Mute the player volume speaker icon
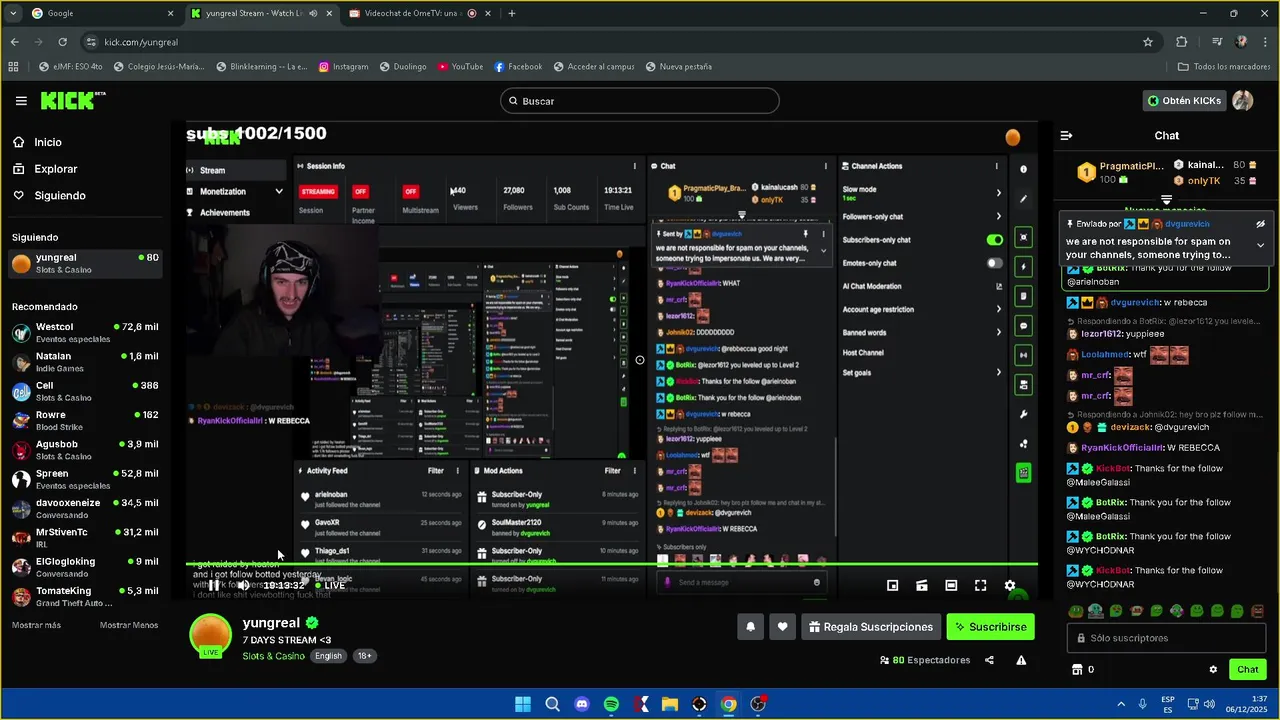 [243, 585]
